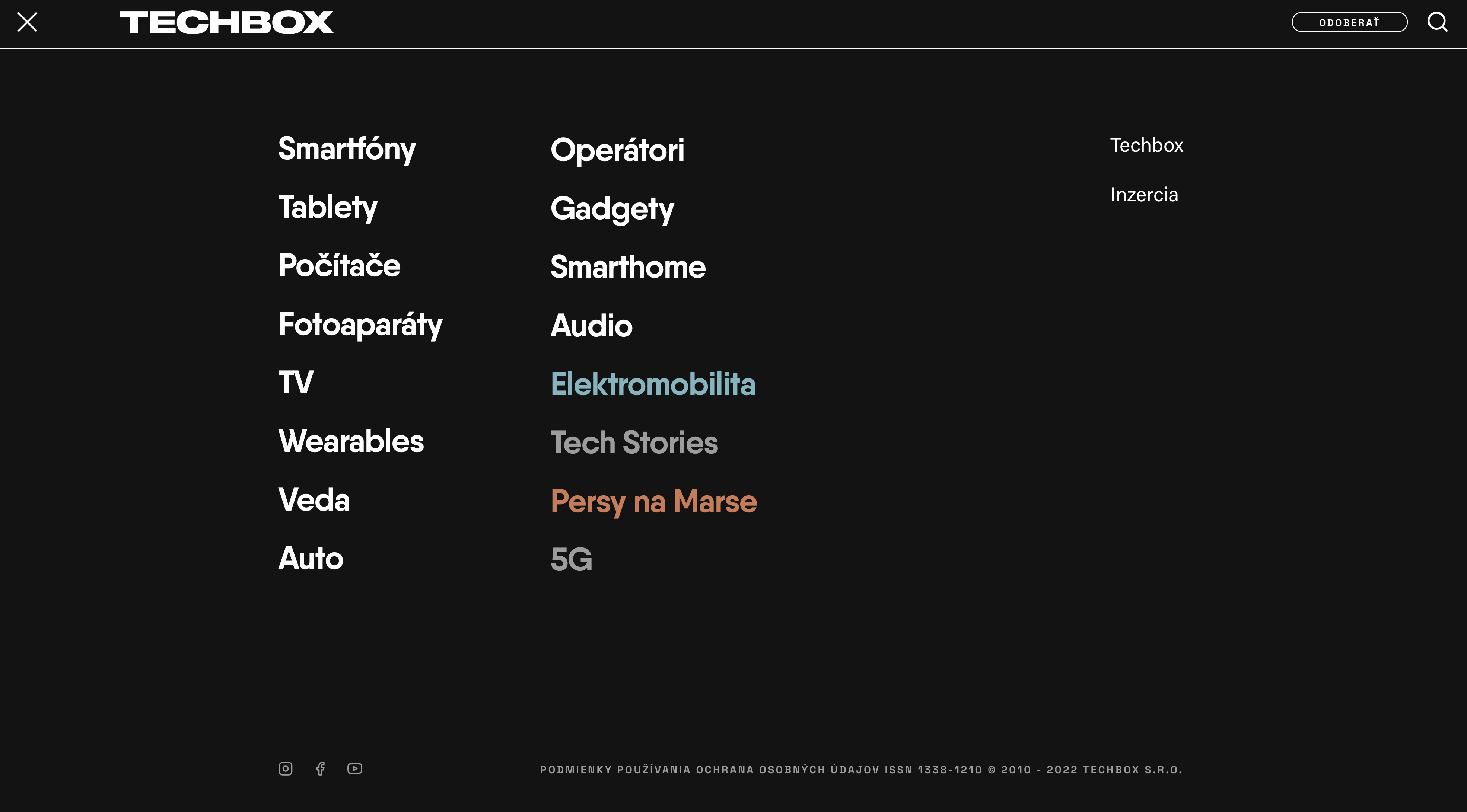Open the Instagram icon in footer

[285, 769]
